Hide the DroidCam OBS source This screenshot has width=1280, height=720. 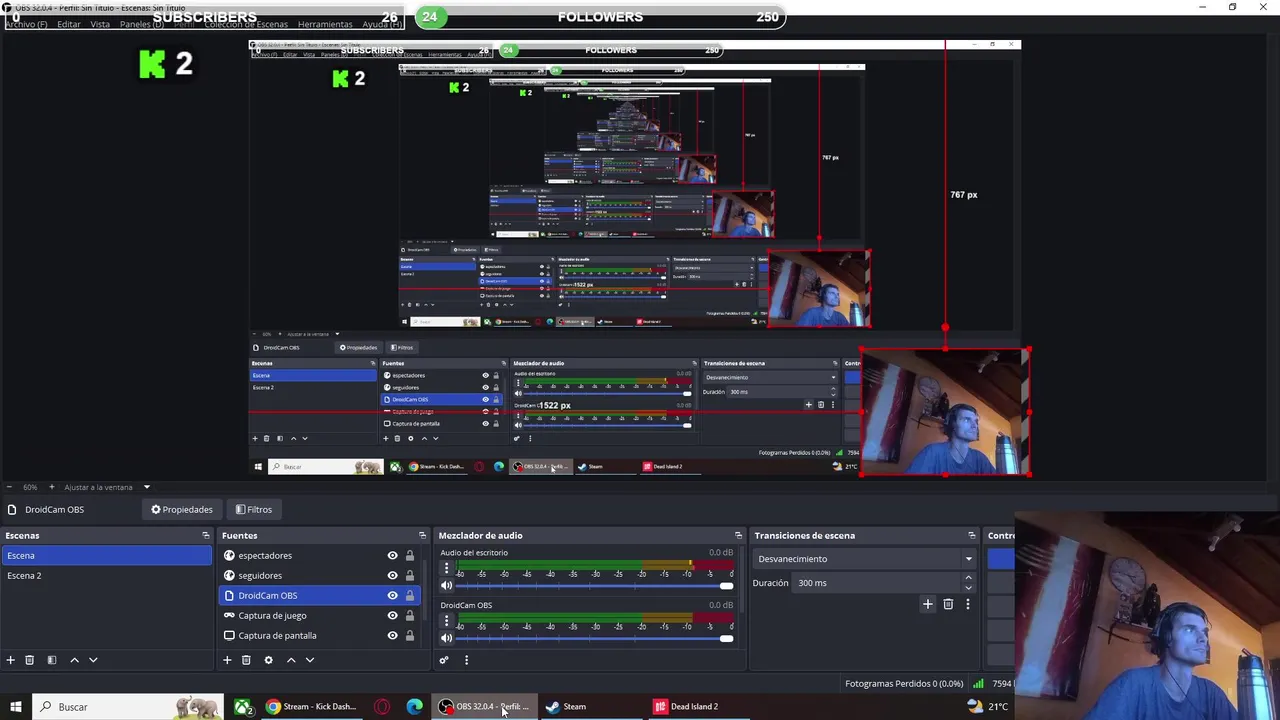click(392, 596)
